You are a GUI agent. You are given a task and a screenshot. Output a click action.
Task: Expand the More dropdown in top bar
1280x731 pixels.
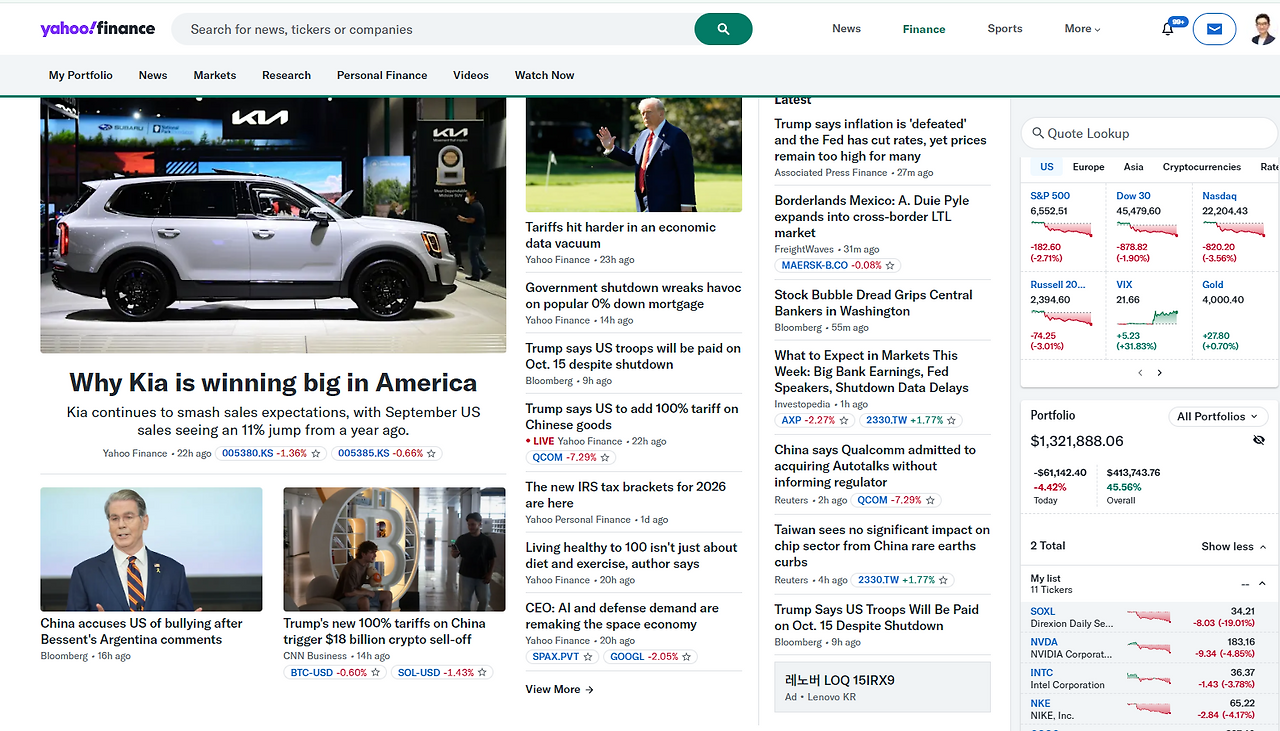[1083, 29]
